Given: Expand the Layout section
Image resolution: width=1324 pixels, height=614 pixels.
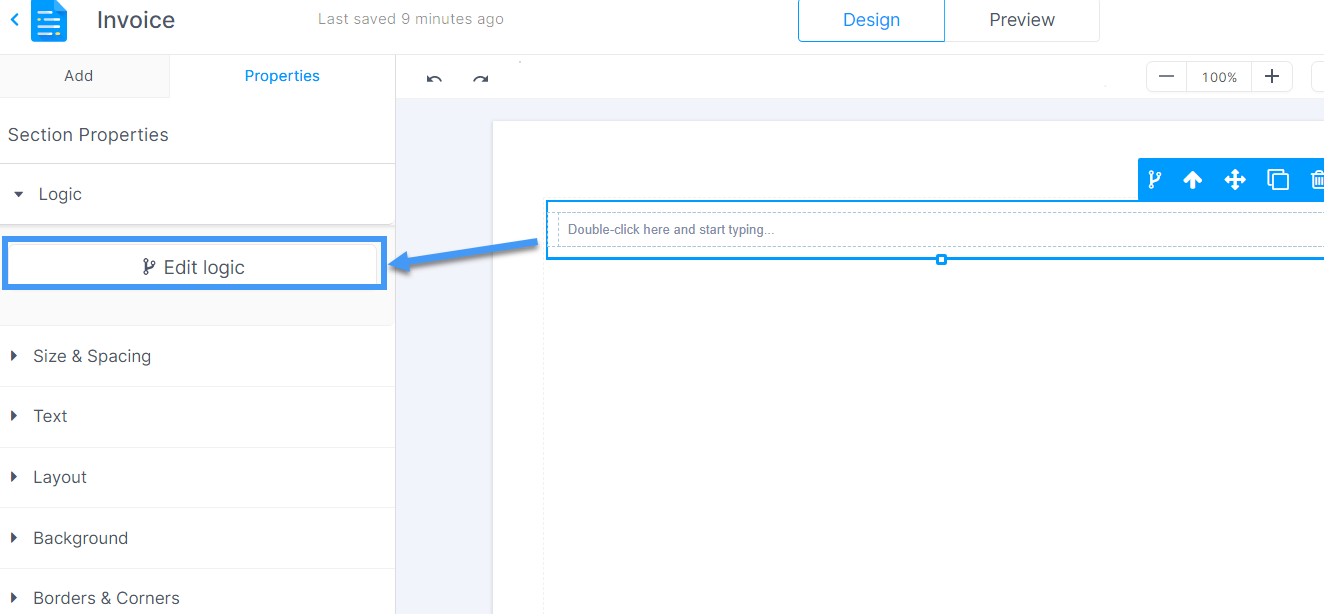Looking at the screenshot, I should point(14,477).
